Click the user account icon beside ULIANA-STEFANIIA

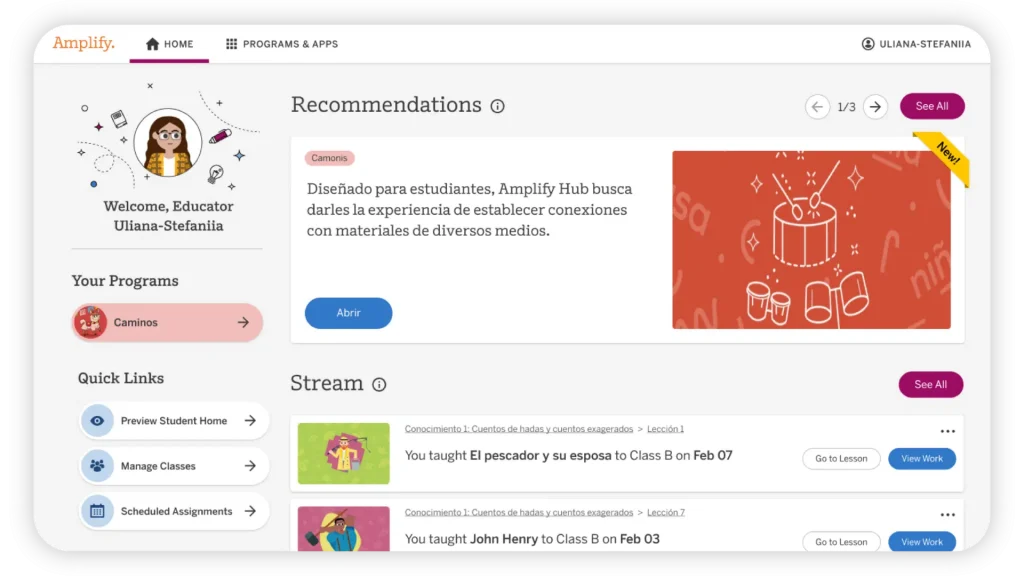(x=868, y=44)
